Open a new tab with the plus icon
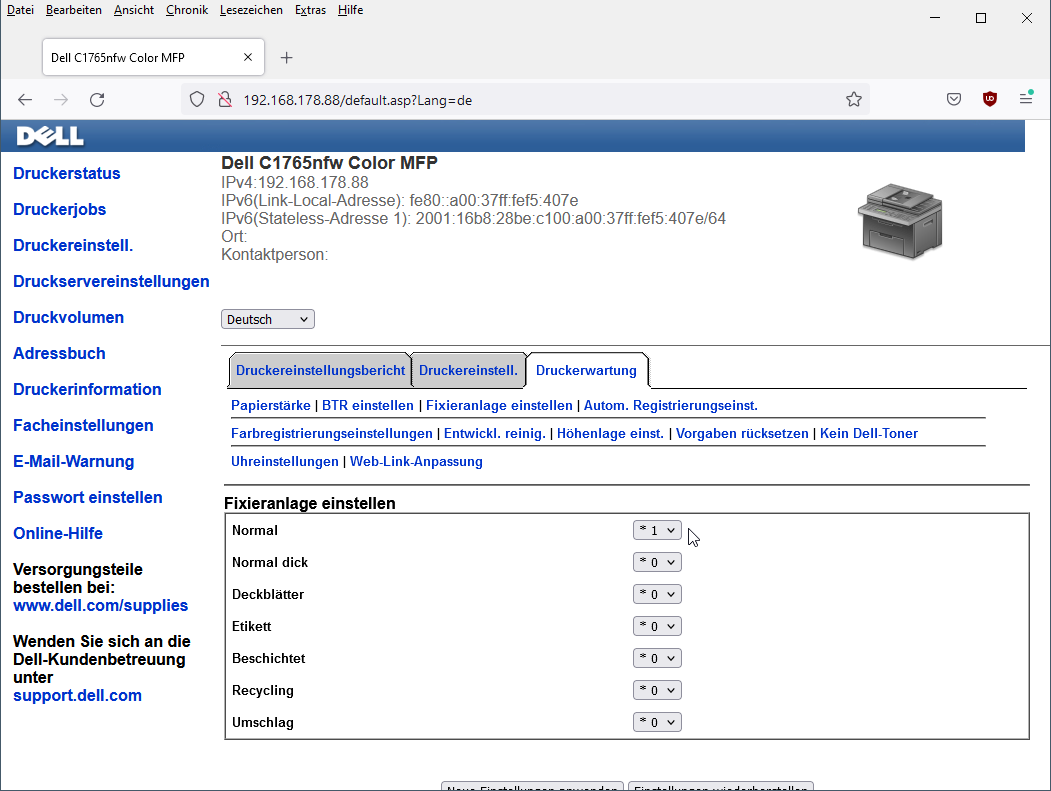The width and height of the screenshot is (1051, 791). 287,57
